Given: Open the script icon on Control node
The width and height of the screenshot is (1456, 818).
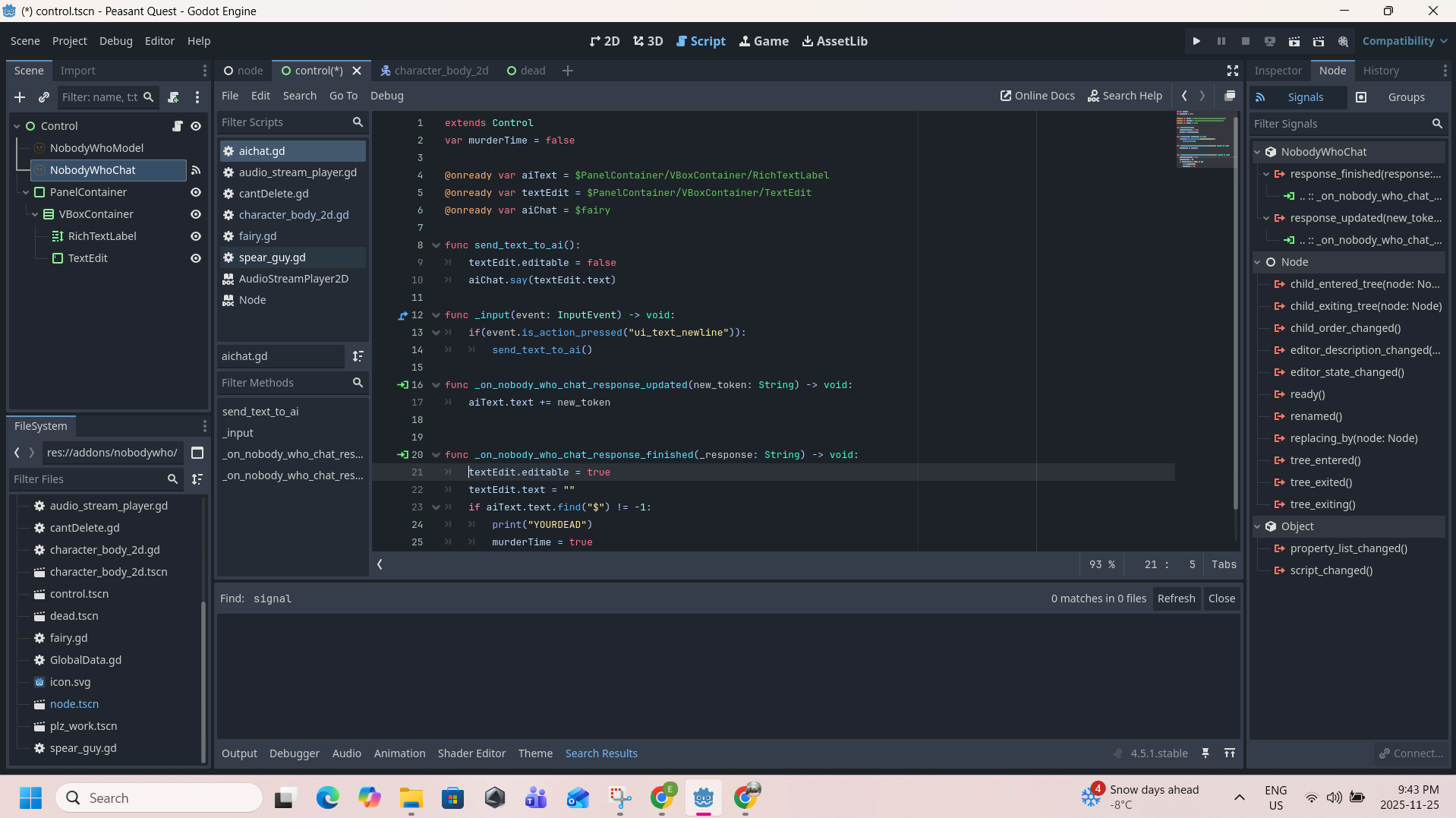Looking at the screenshot, I should 177,126.
